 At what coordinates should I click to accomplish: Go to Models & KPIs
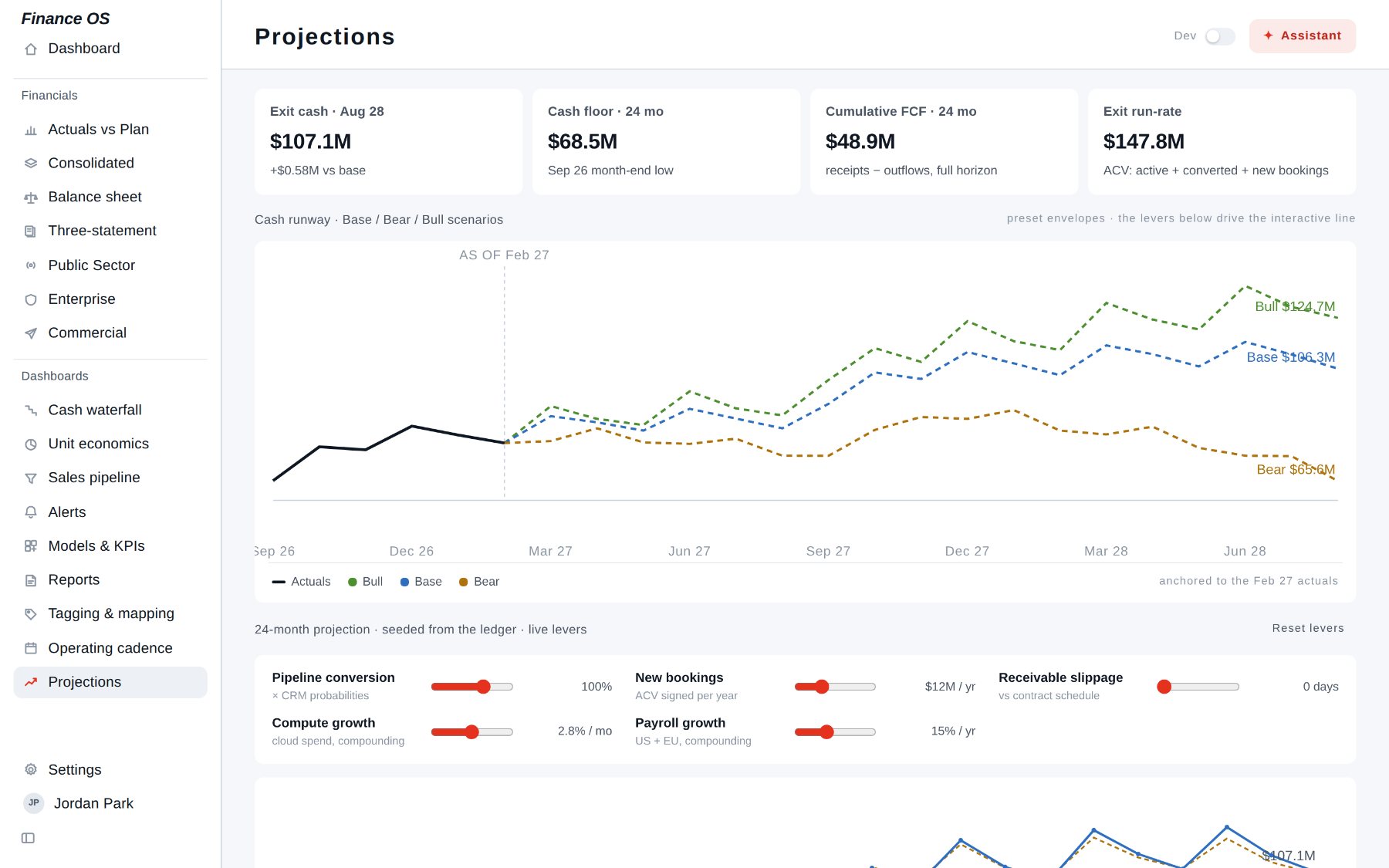pyautogui.click(x=110, y=546)
